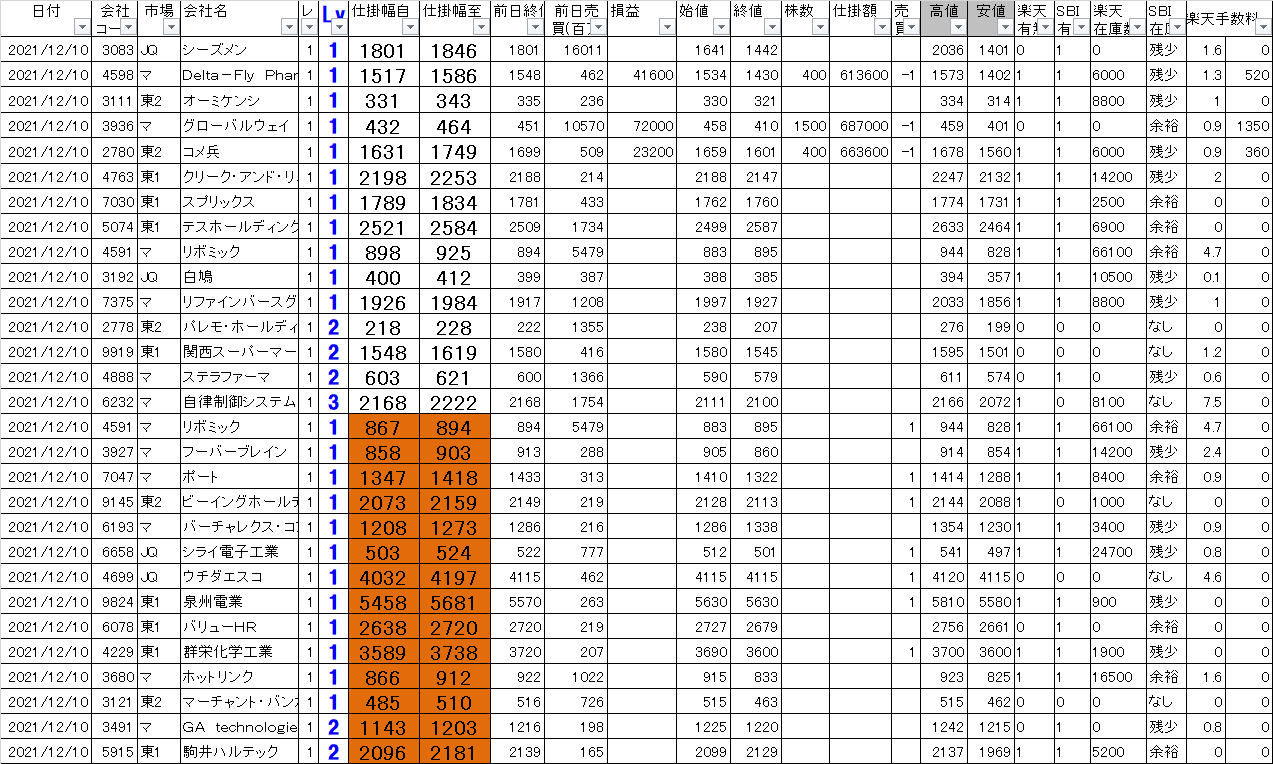Open the 楽天手数料 column filter dropdown
Screen dimensions: 1273x764
pyautogui.click(x=1264, y=28)
